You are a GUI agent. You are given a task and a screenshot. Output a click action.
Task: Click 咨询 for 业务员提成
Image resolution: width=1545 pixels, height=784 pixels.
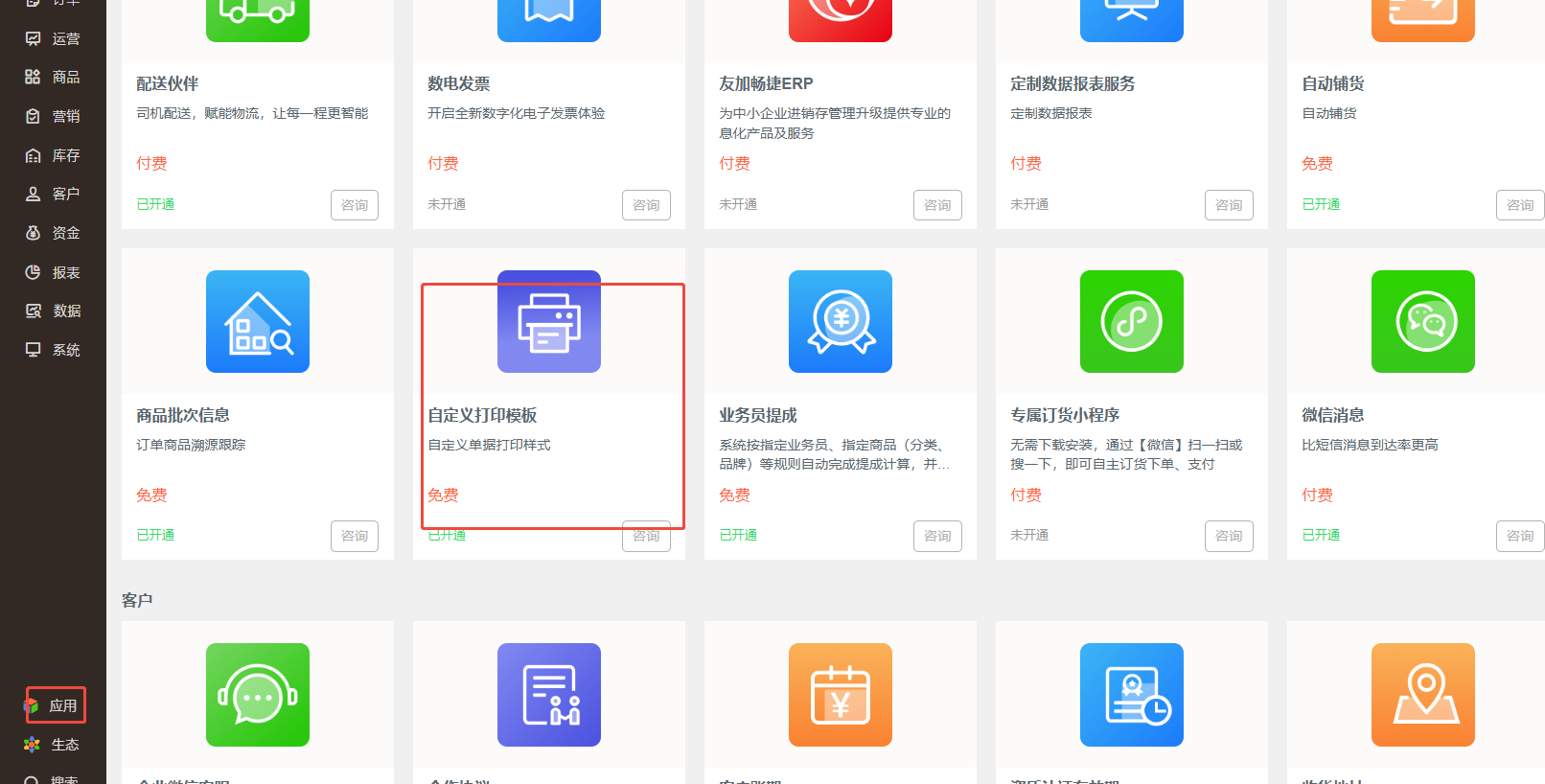937,536
